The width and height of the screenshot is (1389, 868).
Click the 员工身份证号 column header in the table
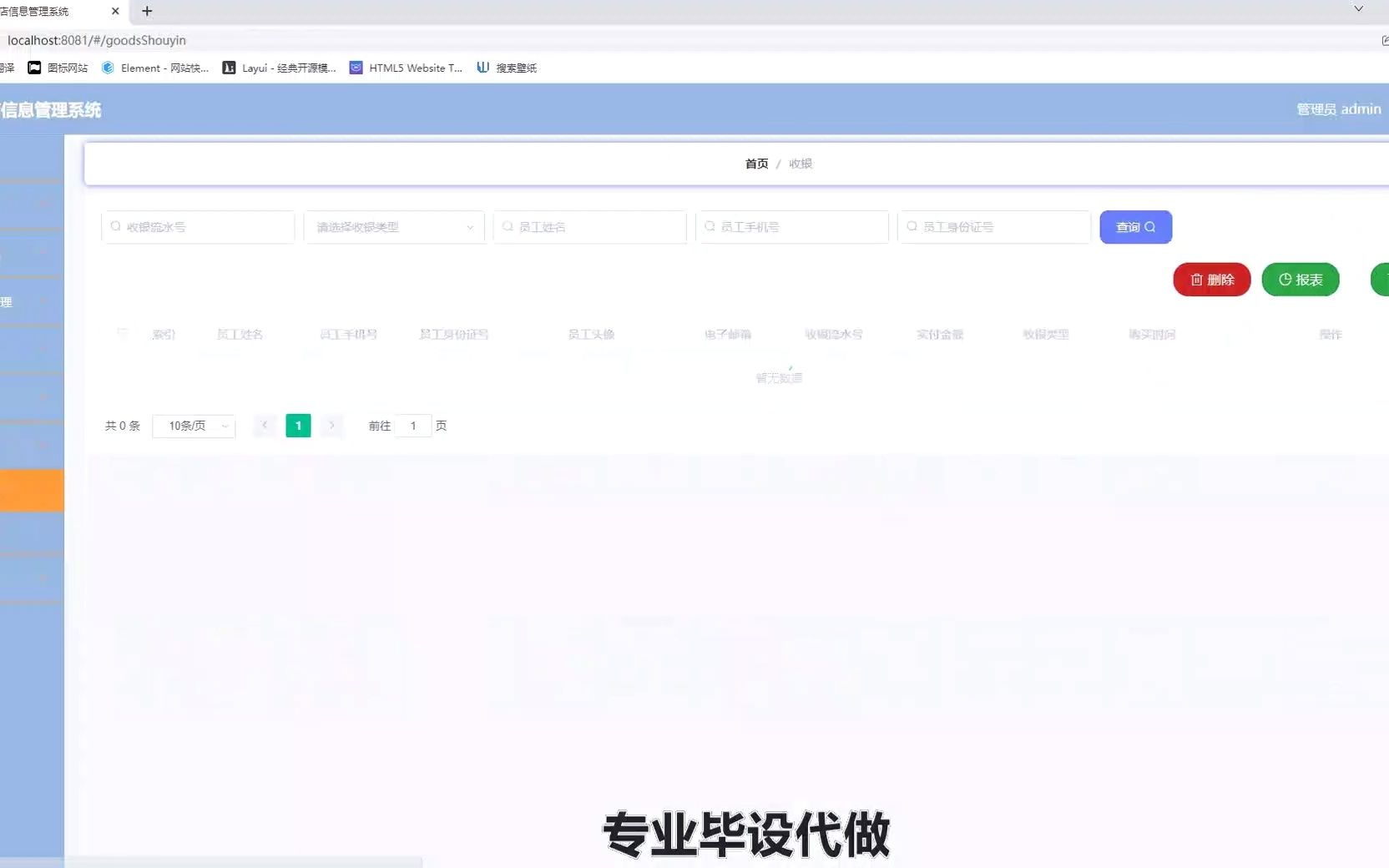(453, 335)
